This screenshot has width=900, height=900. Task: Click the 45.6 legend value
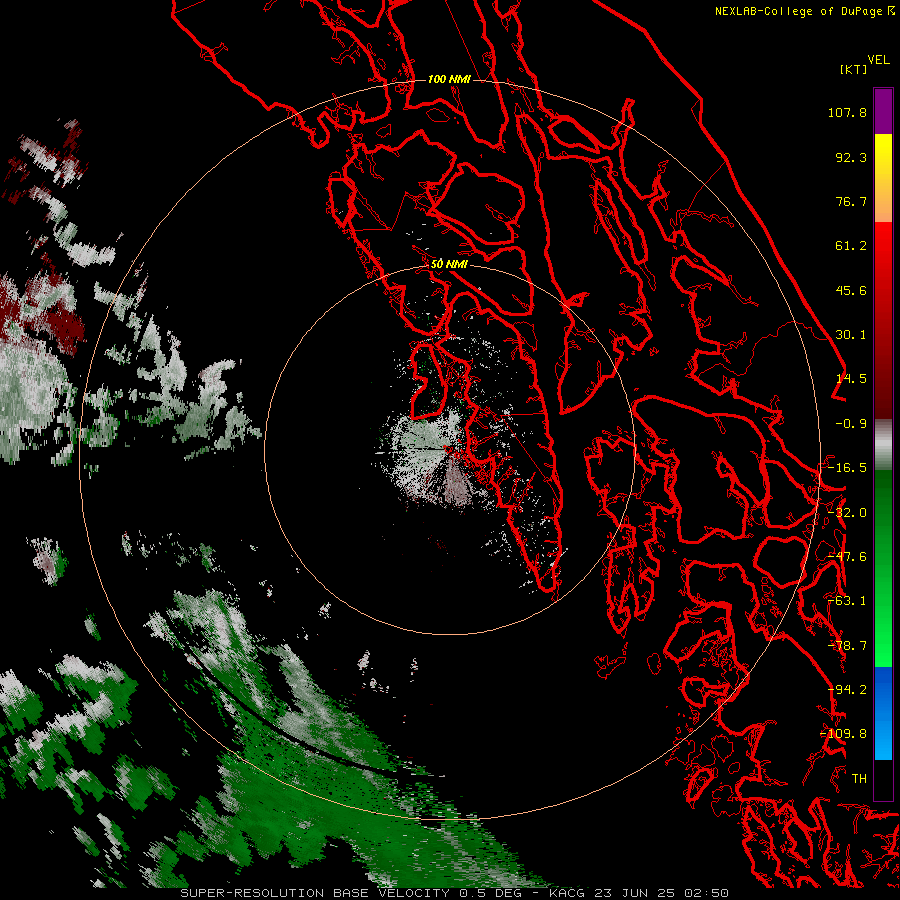851,290
